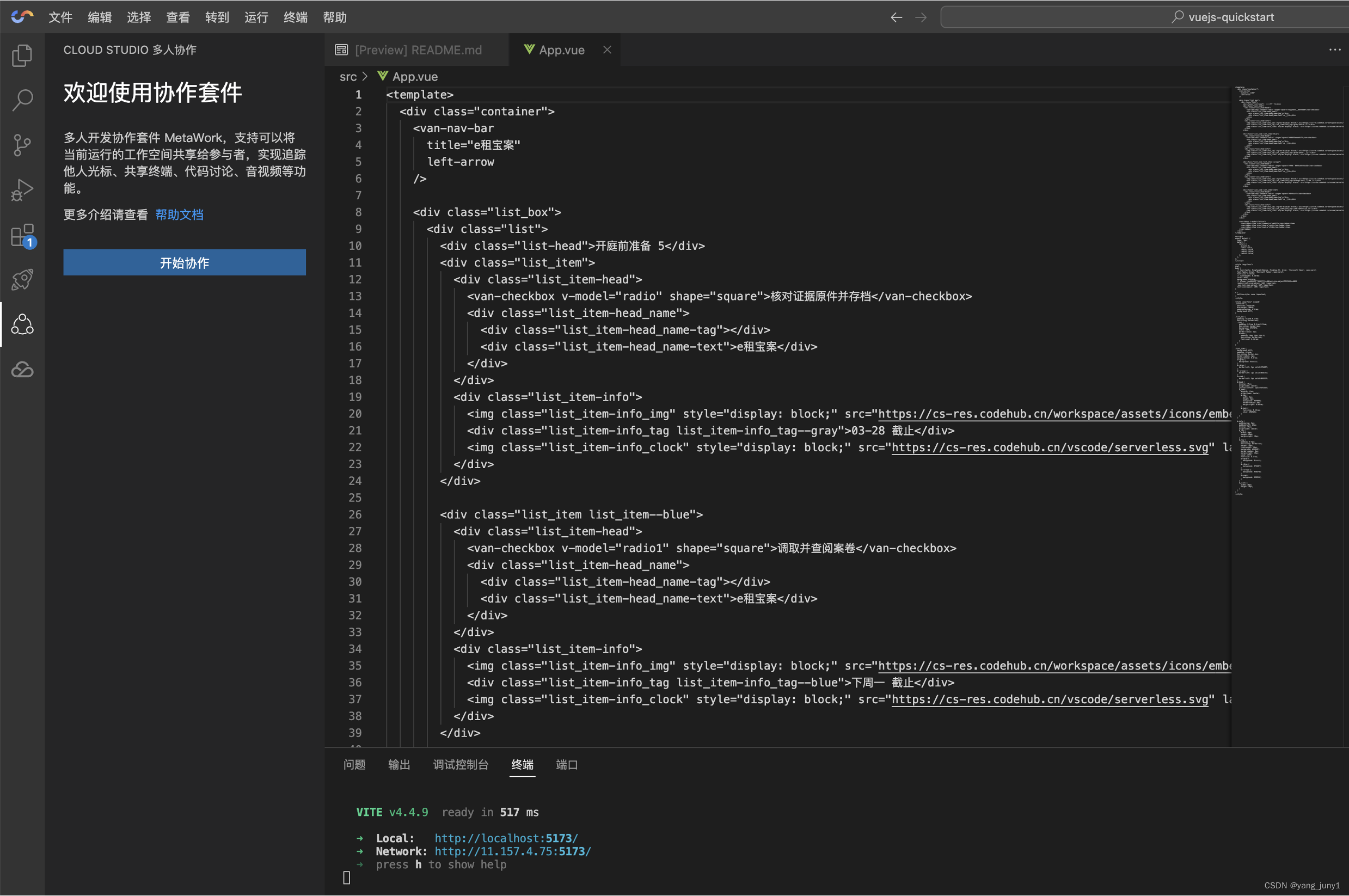The height and width of the screenshot is (896, 1349).
Task: Switch to the 调试控制台 panel tab
Action: pos(461,765)
